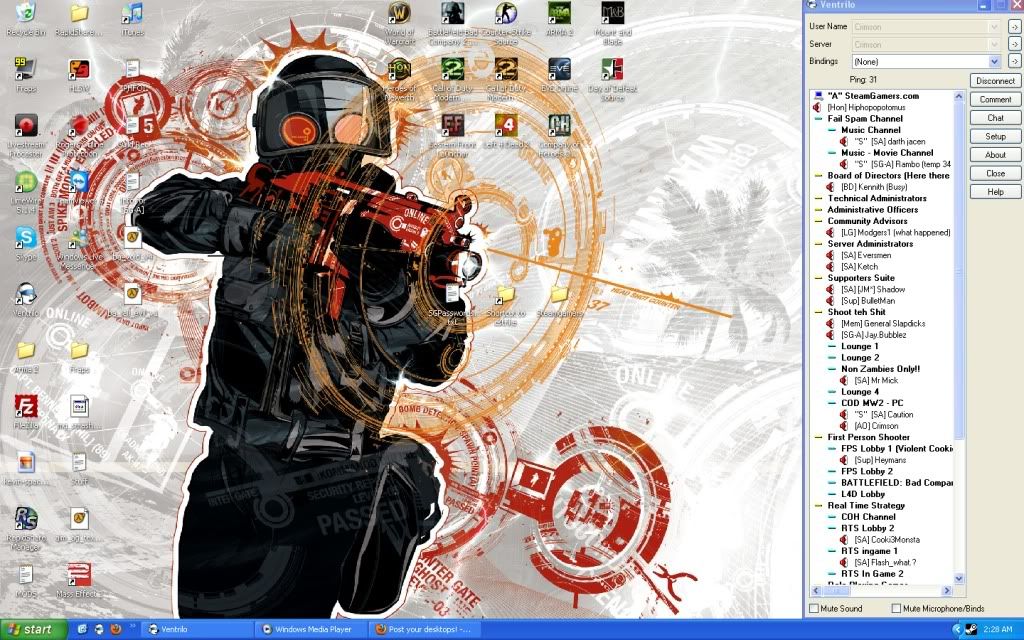Select user [Sup] Heymans

click(x=880, y=460)
